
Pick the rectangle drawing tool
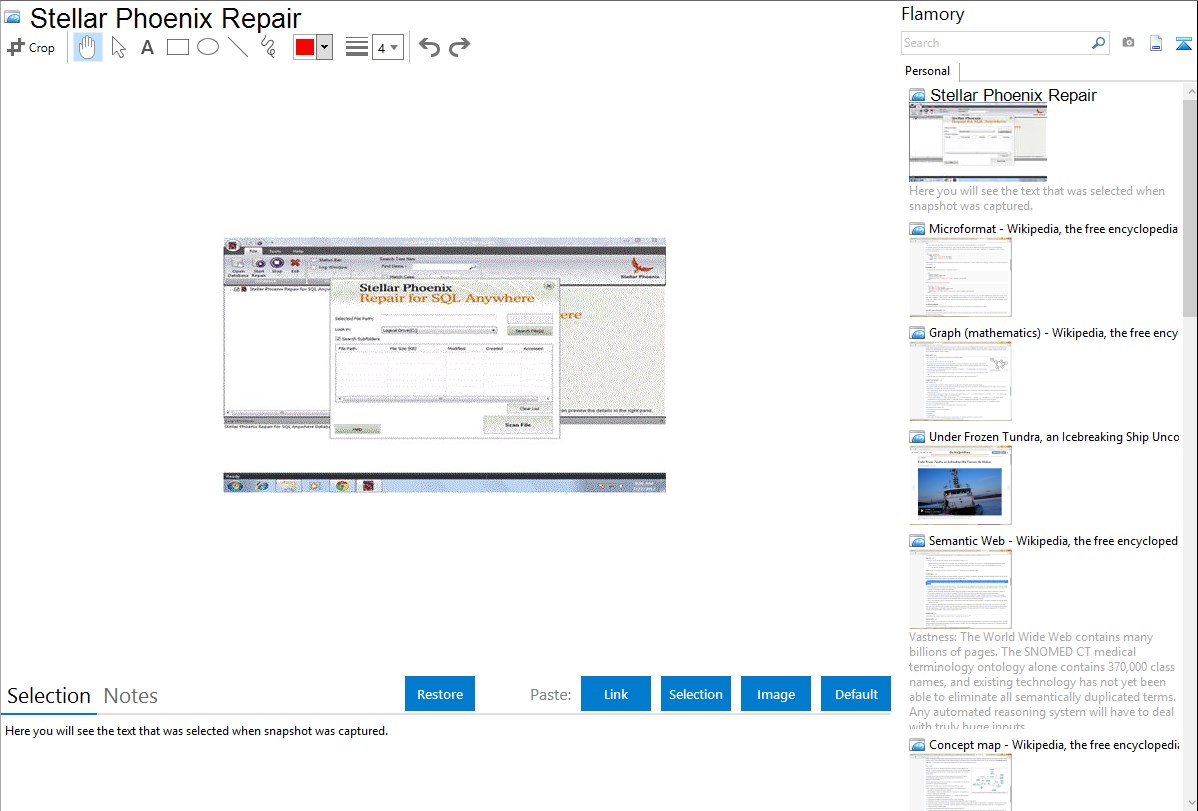(177, 47)
